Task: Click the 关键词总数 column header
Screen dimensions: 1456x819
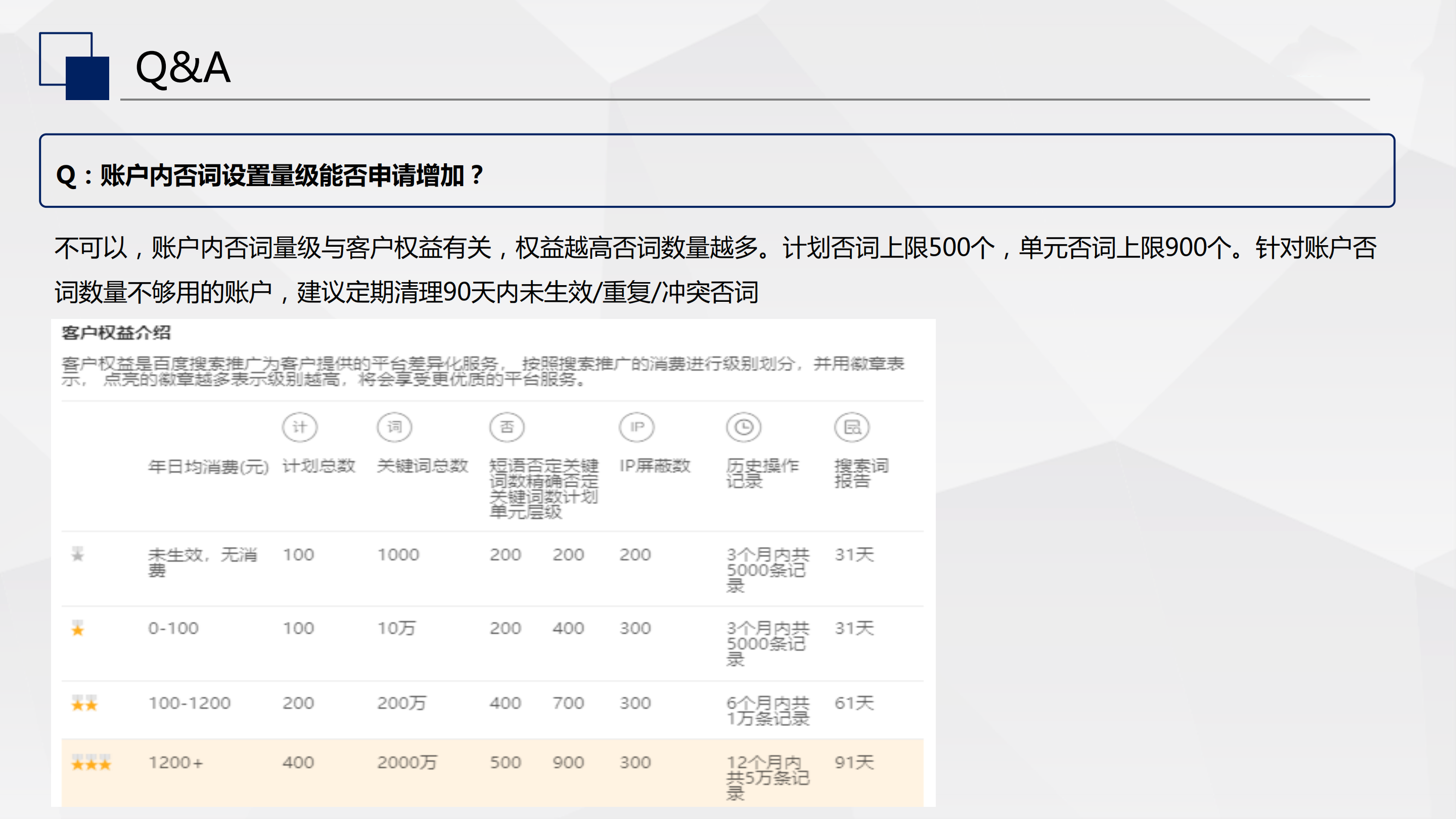Action: [x=423, y=466]
